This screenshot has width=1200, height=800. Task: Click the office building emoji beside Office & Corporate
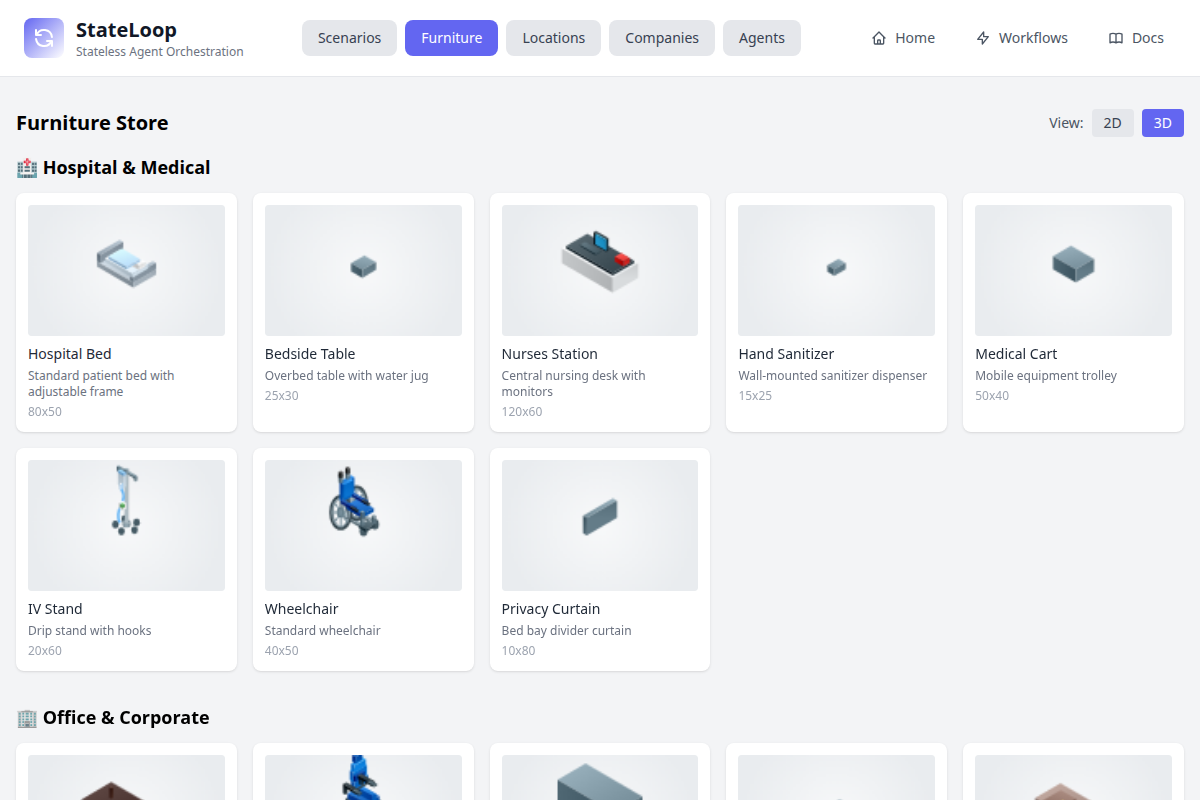click(x=27, y=718)
